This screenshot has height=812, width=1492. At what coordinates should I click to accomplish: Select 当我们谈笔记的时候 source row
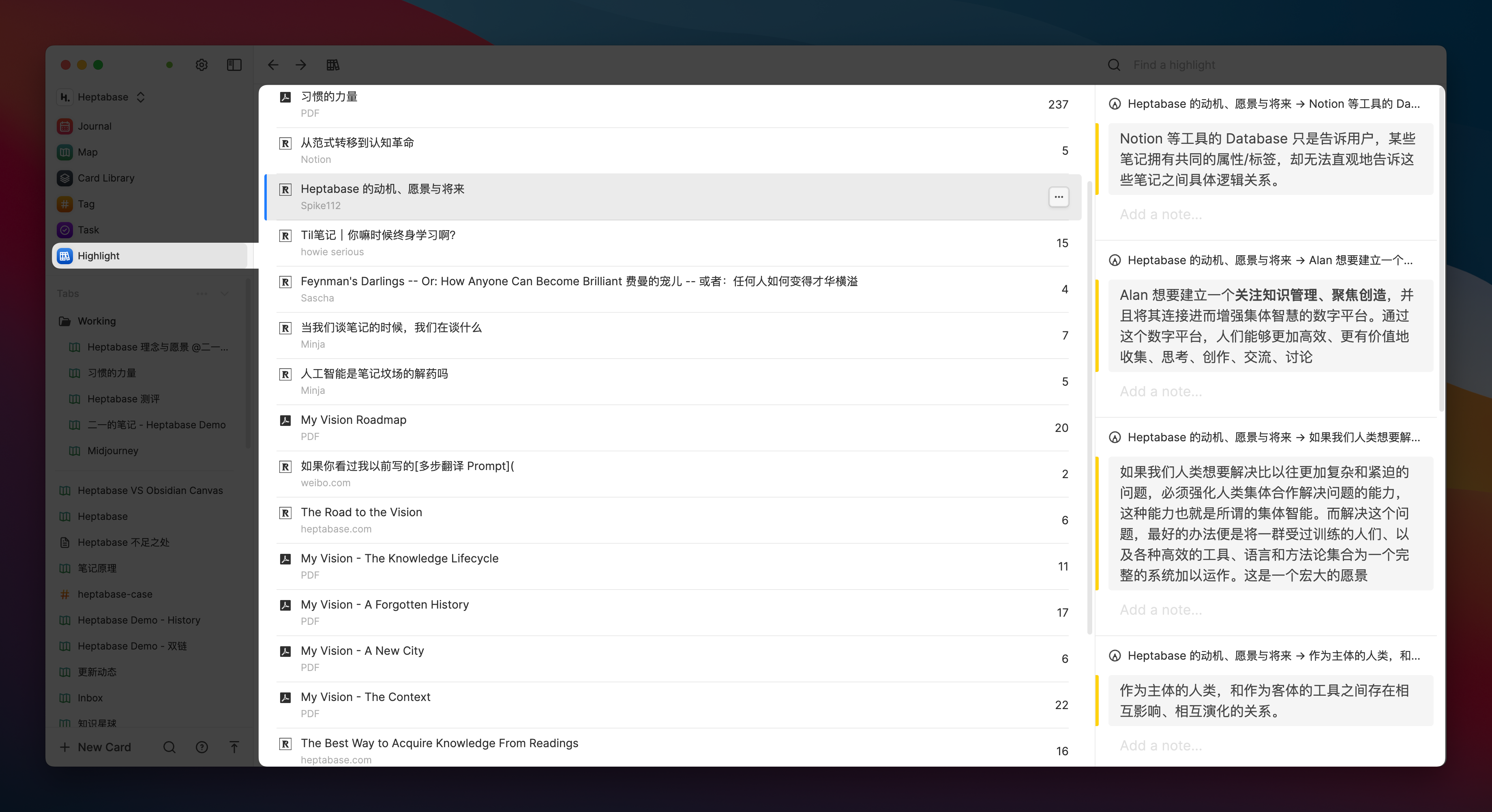point(673,335)
